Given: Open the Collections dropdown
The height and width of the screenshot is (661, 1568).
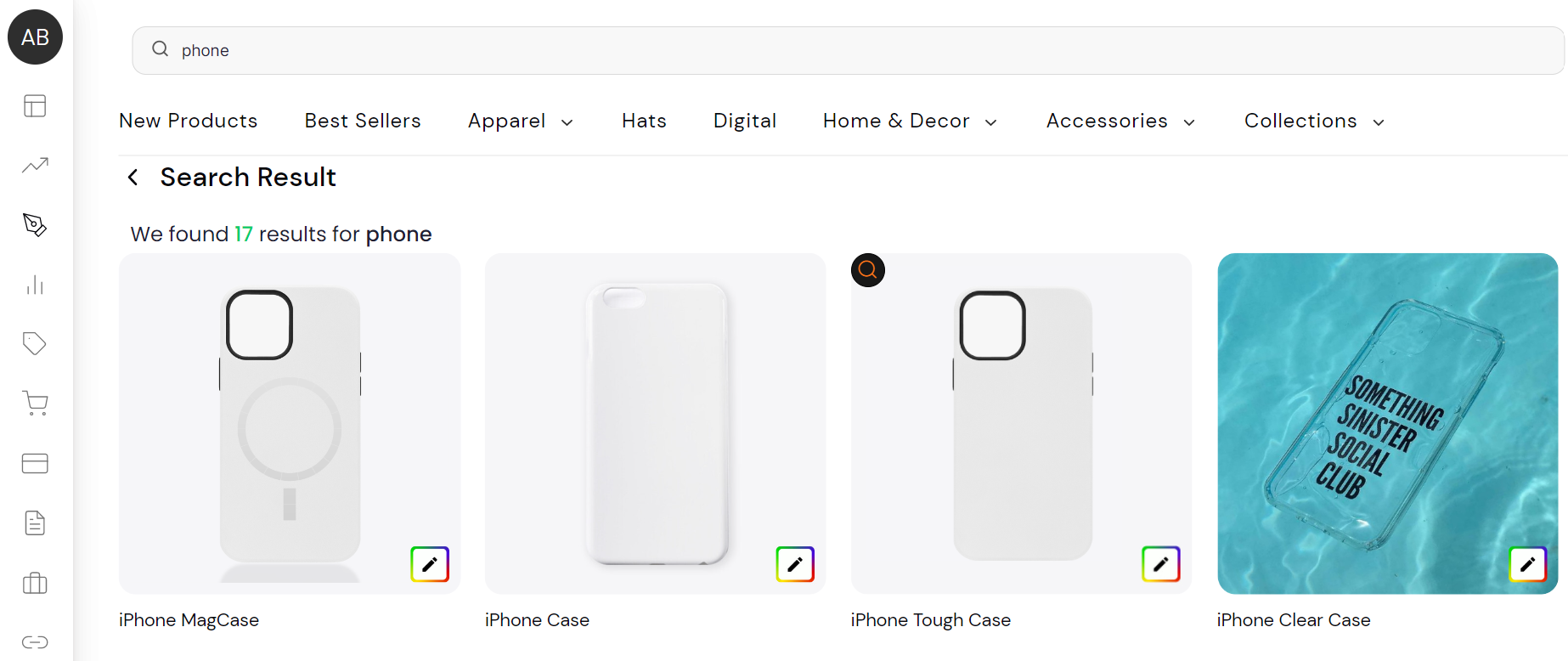Looking at the screenshot, I should (1313, 121).
